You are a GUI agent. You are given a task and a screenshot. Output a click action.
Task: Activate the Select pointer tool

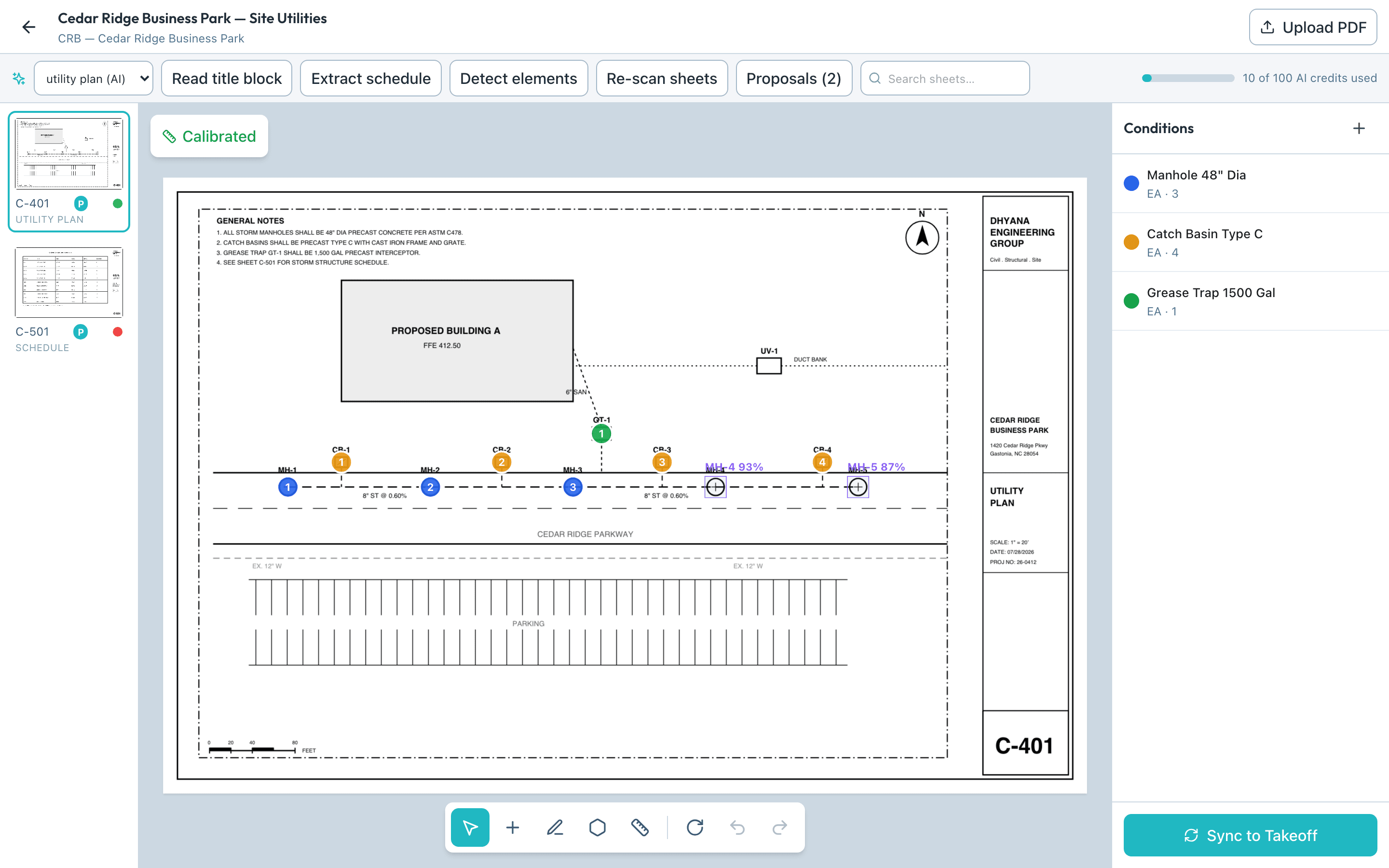(470, 827)
